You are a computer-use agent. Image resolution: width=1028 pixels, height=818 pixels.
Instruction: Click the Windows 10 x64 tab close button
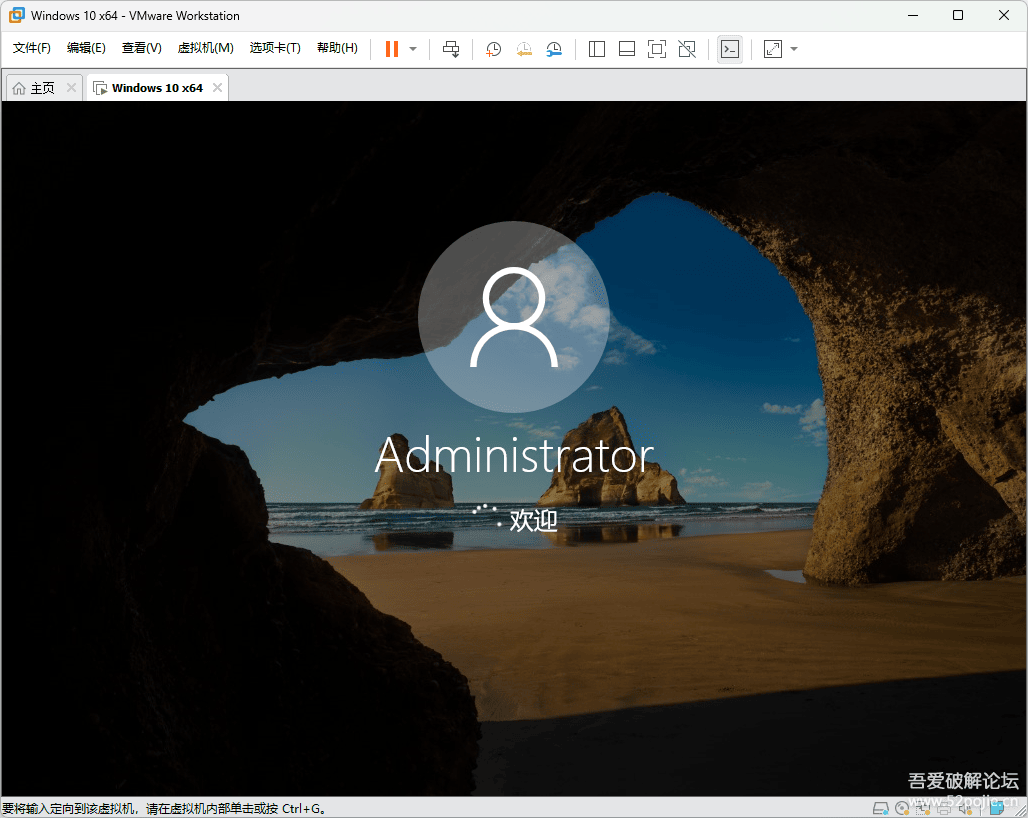coord(216,87)
